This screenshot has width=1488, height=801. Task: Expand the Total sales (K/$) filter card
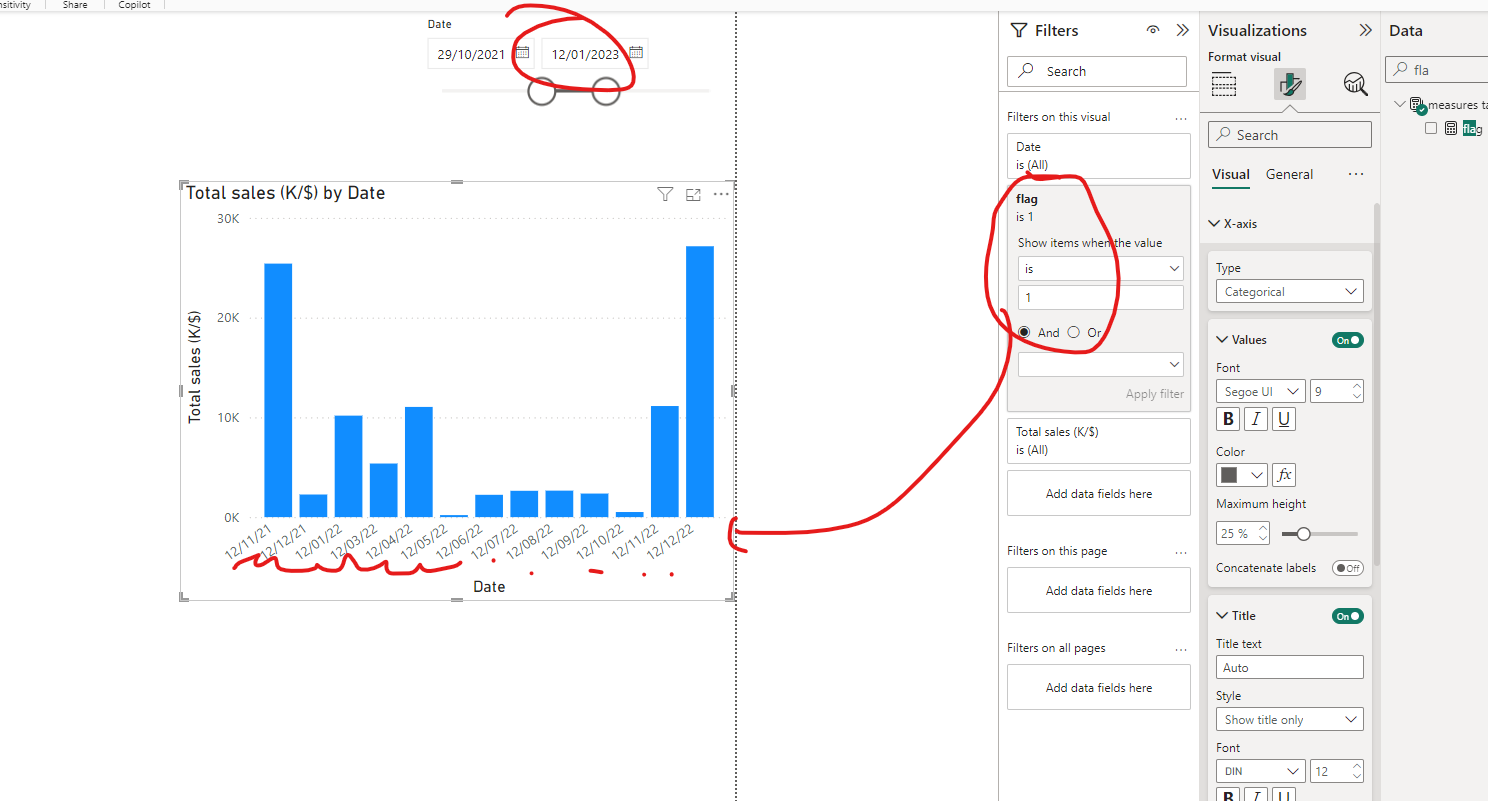1099,441
